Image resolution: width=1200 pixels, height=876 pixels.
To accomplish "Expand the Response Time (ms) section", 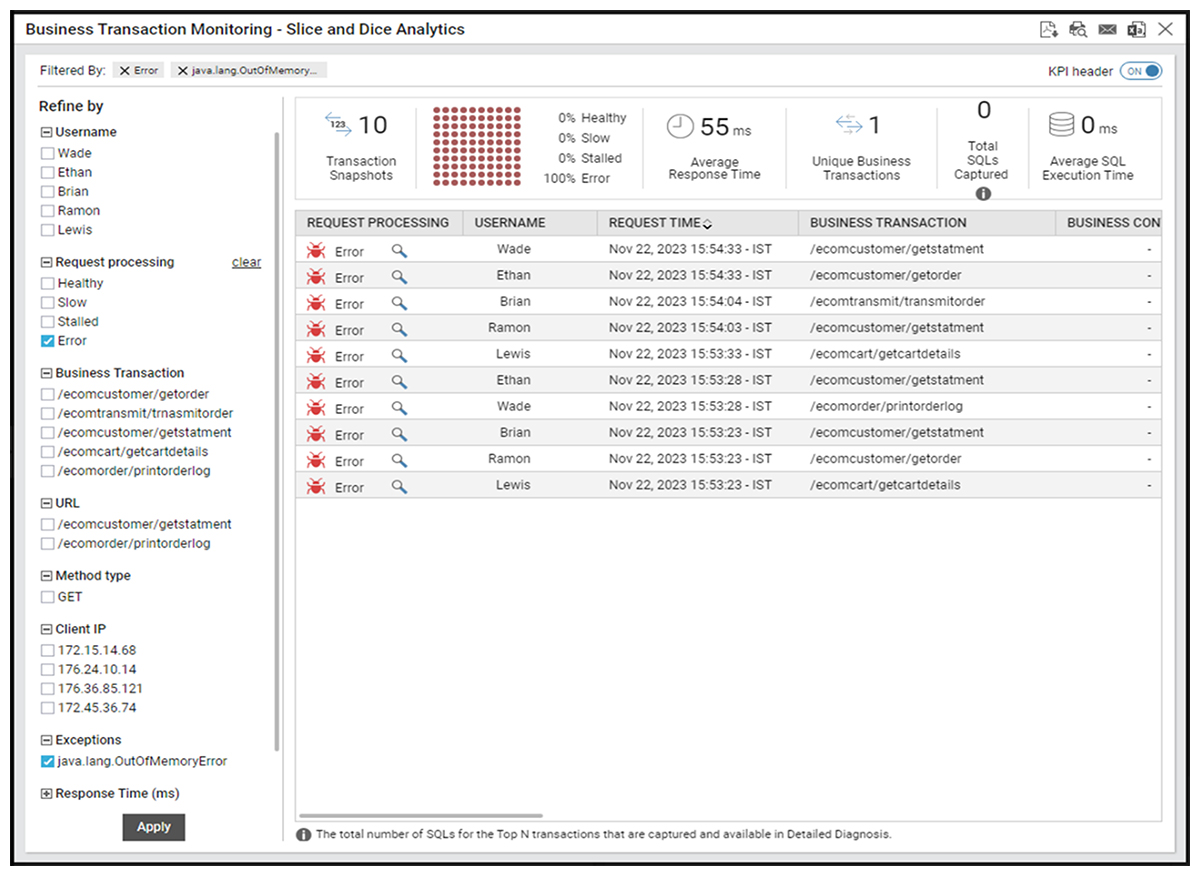I will (x=46, y=794).
